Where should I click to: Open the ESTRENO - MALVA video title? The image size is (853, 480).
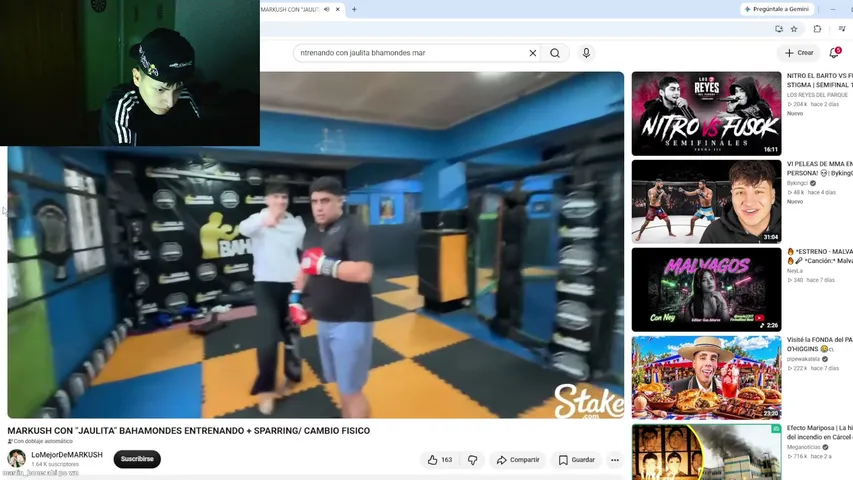[x=820, y=256]
